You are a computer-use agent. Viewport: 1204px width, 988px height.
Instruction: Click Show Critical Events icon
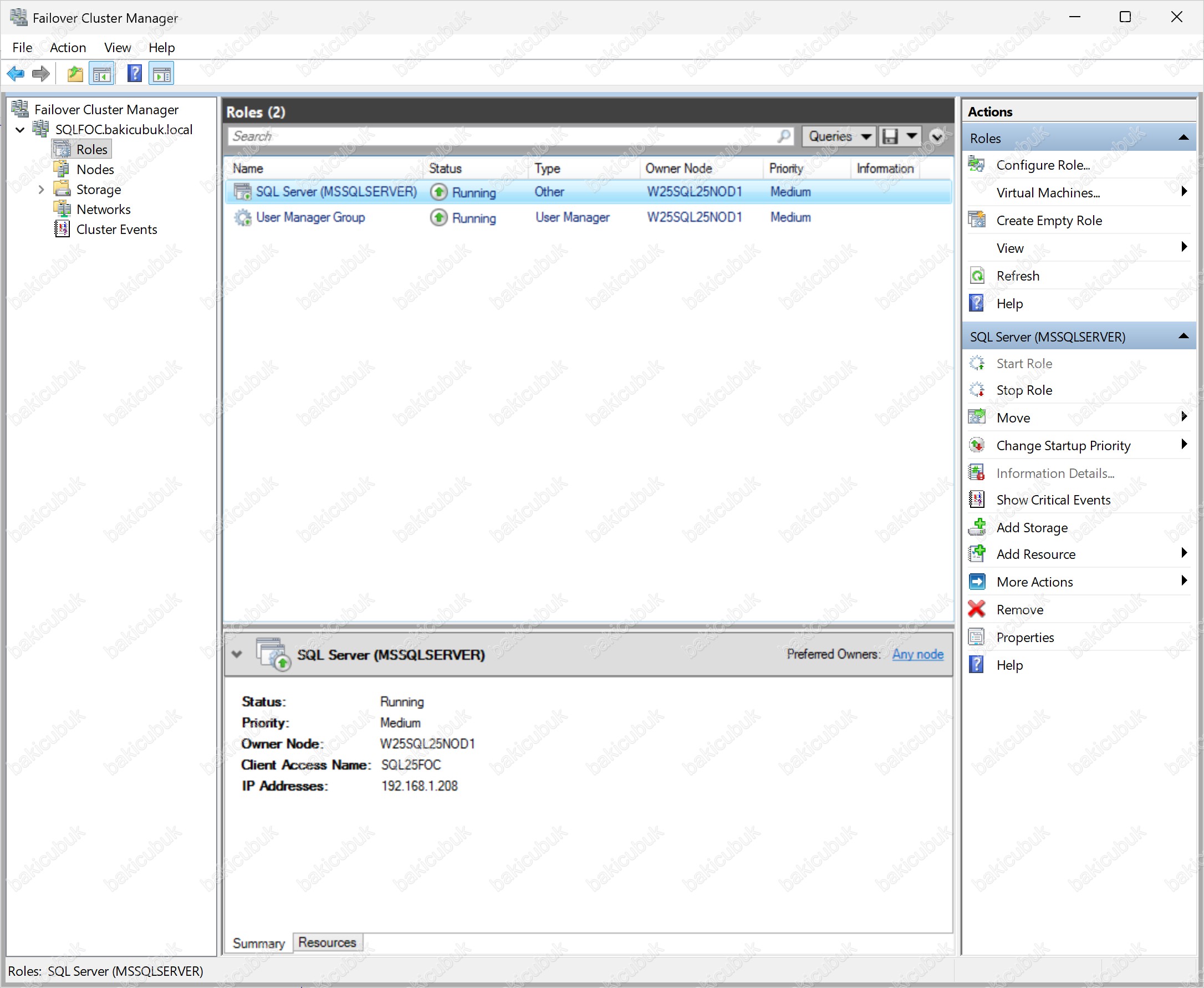click(x=976, y=500)
